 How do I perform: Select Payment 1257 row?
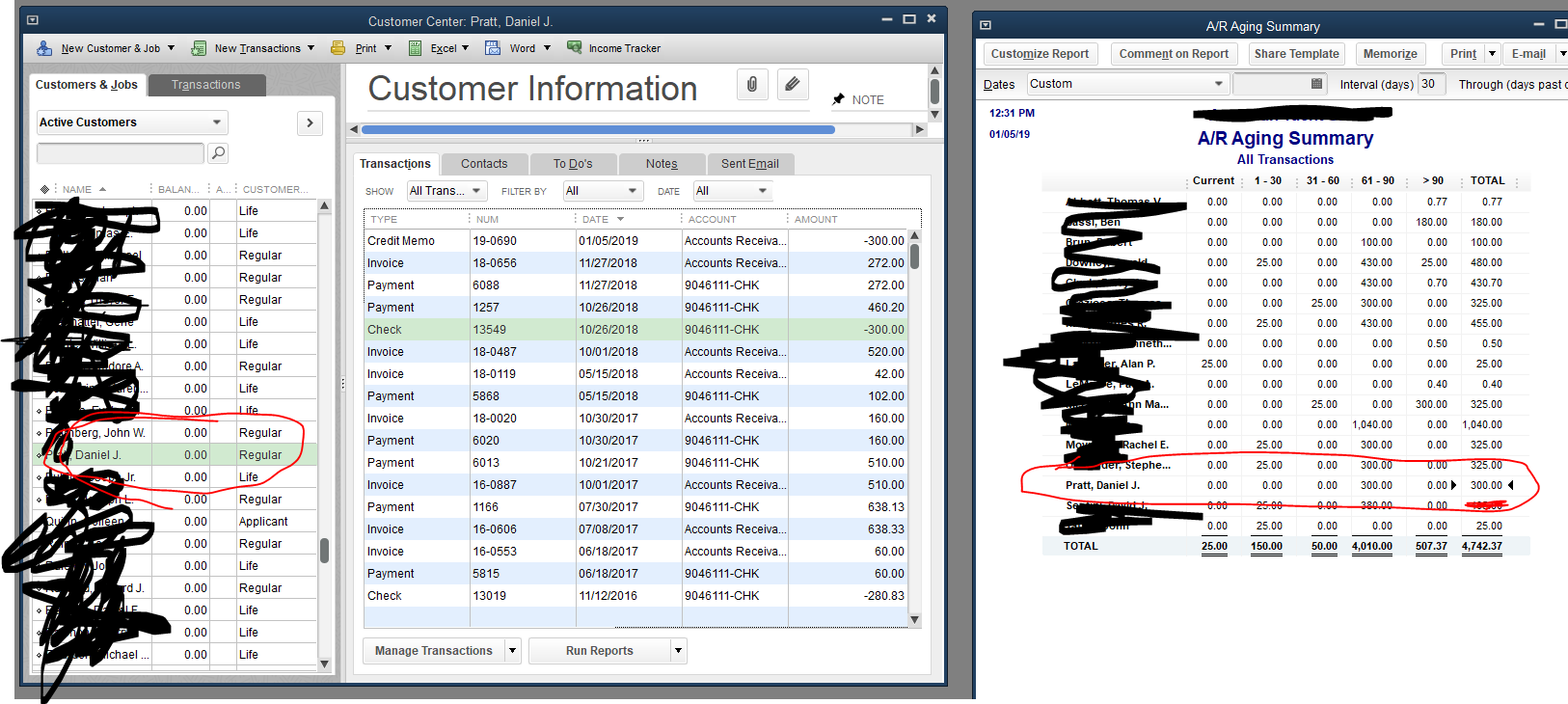635,308
